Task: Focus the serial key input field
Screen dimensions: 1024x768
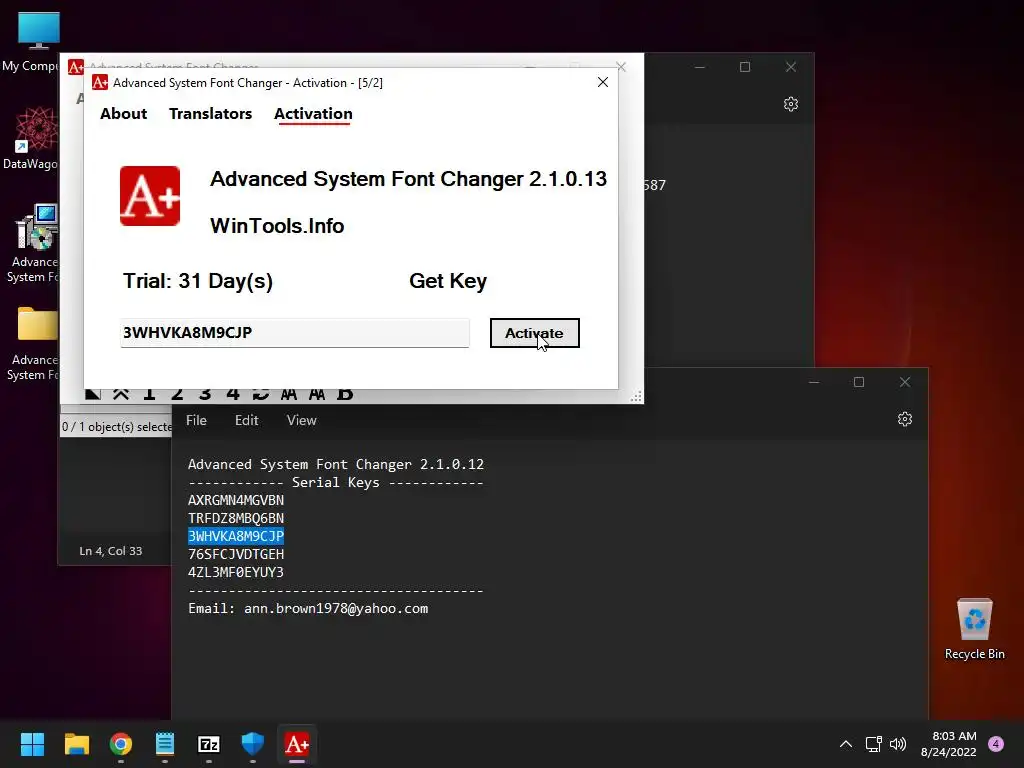Action: 295,333
